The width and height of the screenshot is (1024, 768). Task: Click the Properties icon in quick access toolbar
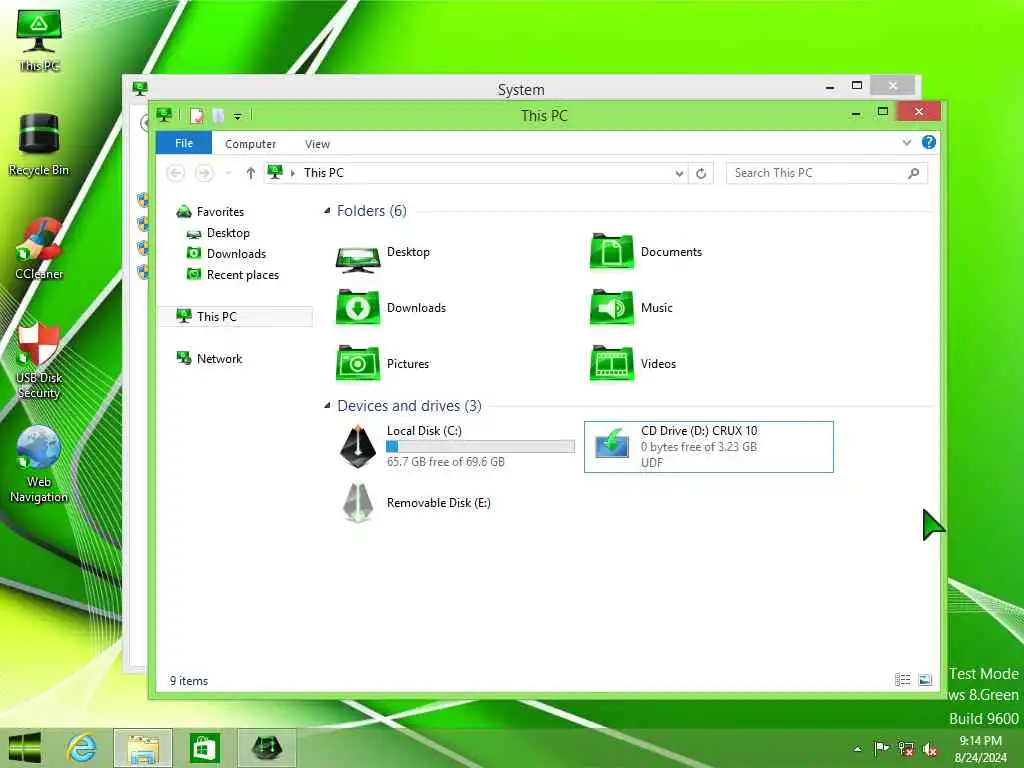point(197,116)
